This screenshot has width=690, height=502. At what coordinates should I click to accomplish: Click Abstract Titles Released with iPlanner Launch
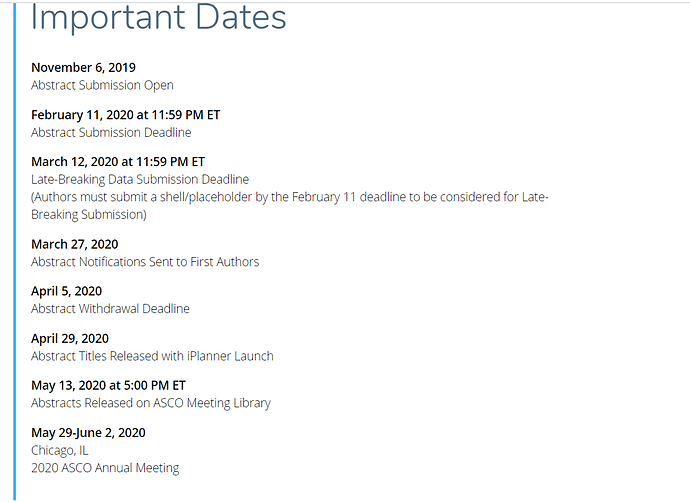pos(152,356)
